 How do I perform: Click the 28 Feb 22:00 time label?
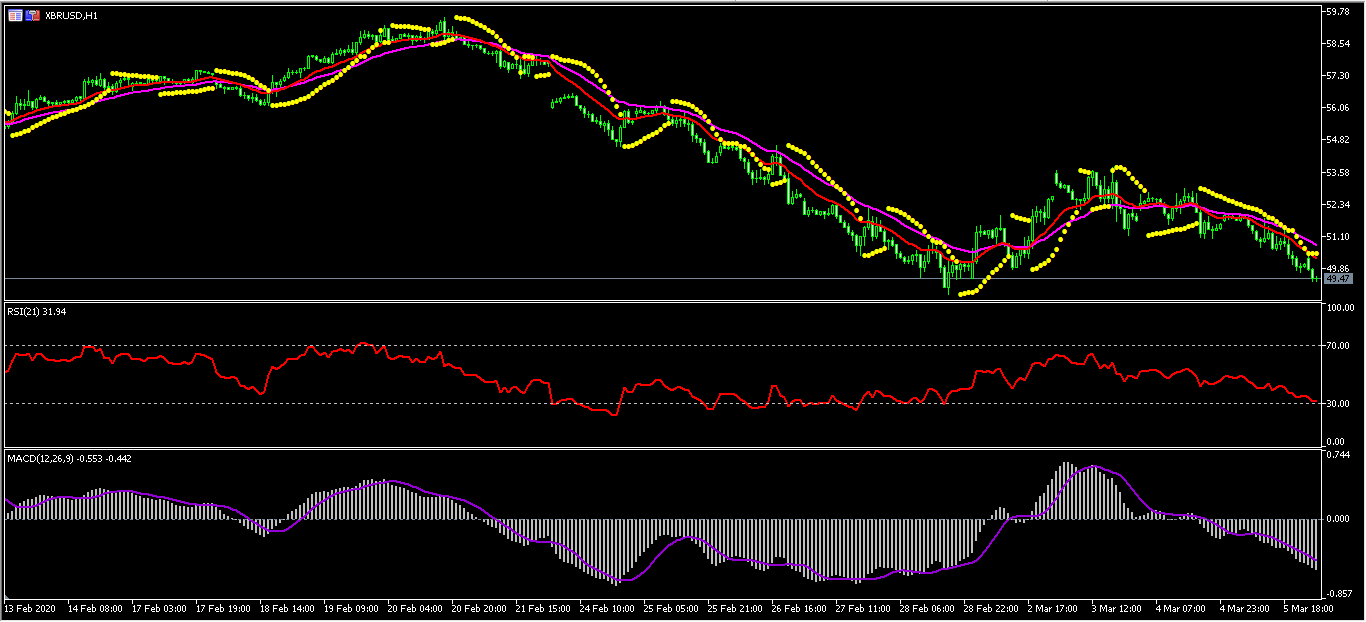991,608
